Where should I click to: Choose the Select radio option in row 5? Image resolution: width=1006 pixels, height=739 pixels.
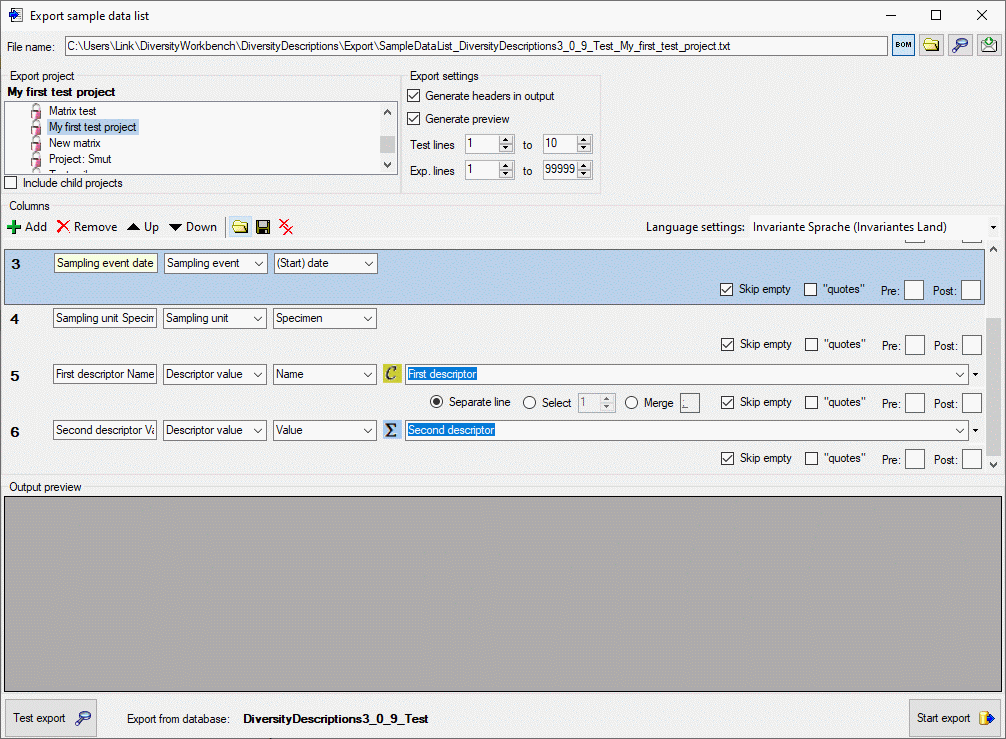(529, 402)
